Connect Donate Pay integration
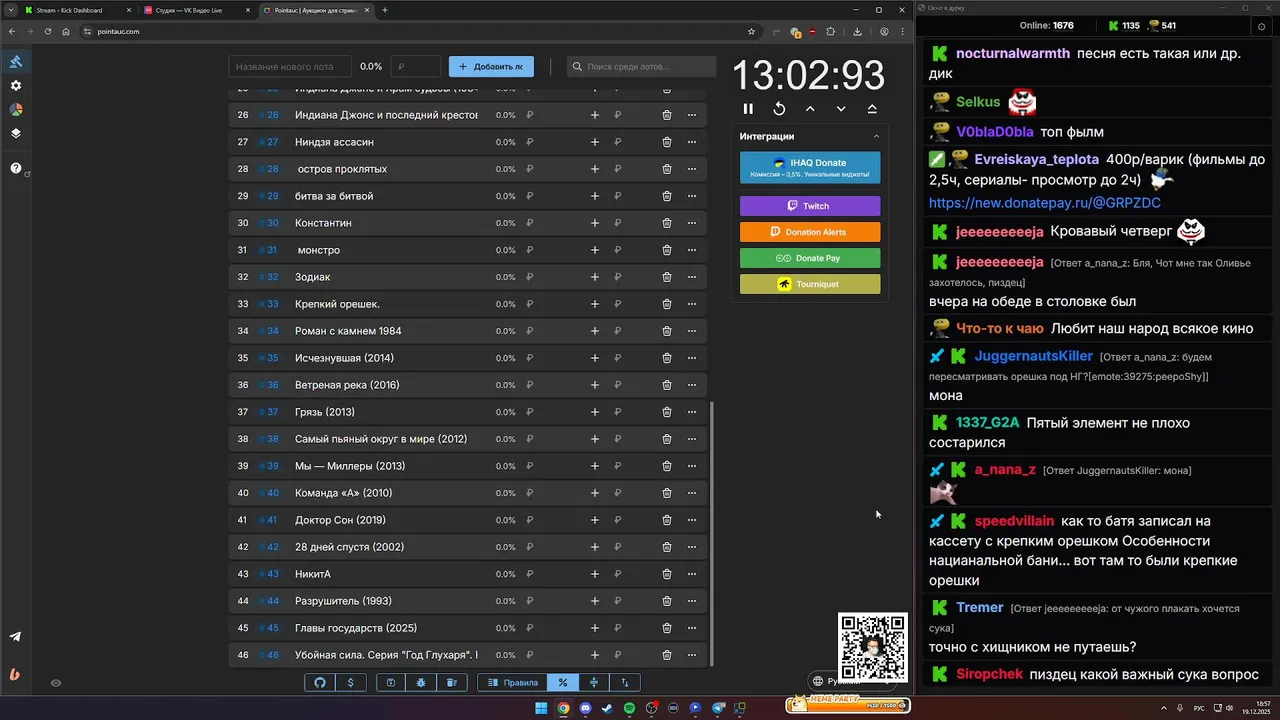The image size is (1280, 720). tap(810, 258)
